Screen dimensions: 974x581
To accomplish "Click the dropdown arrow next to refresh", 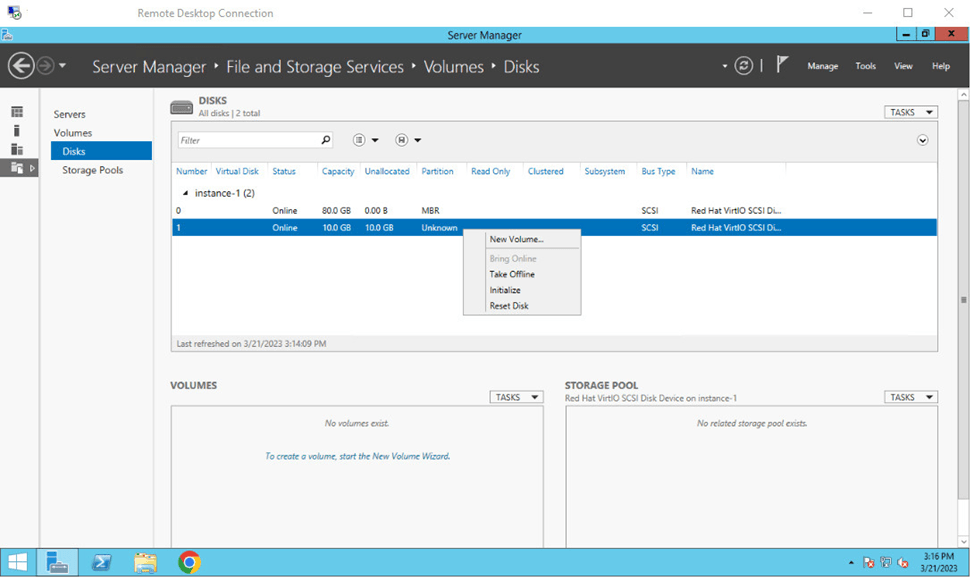I will point(724,66).
